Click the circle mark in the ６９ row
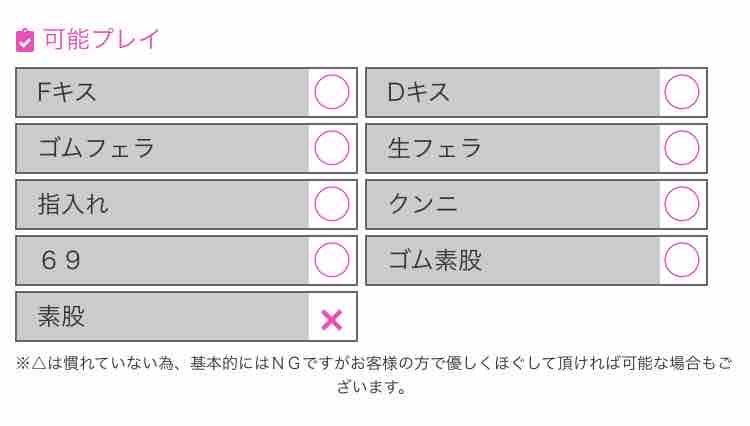The image size is (750, 426). coord(332,260)
